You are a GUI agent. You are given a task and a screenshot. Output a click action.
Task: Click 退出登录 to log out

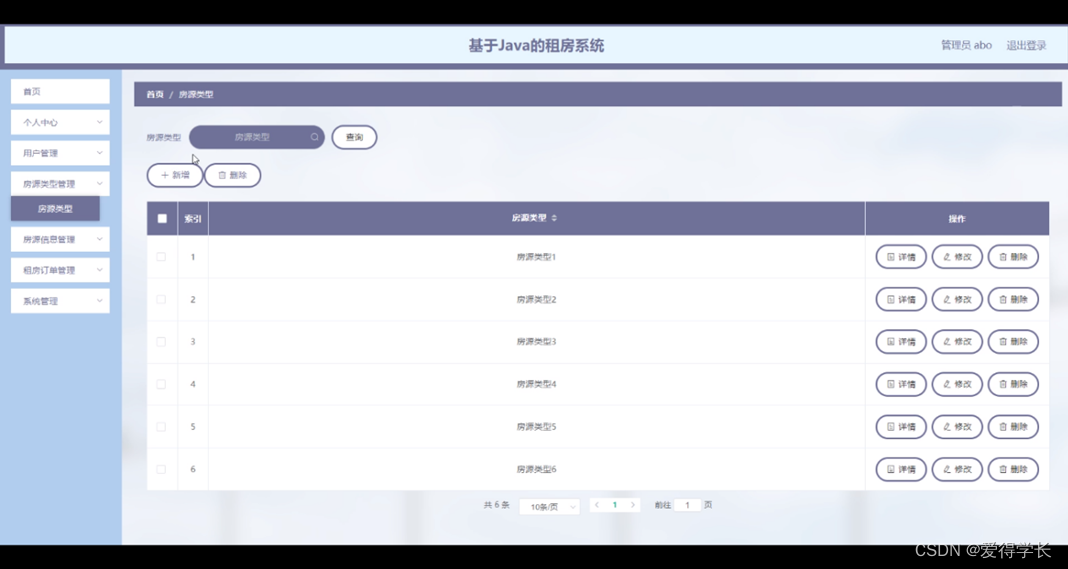[x=1026, y=45]
